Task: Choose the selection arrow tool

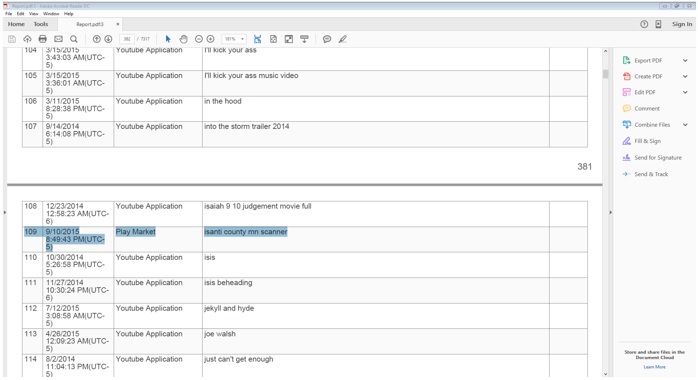Action: [x=168, y=39]
